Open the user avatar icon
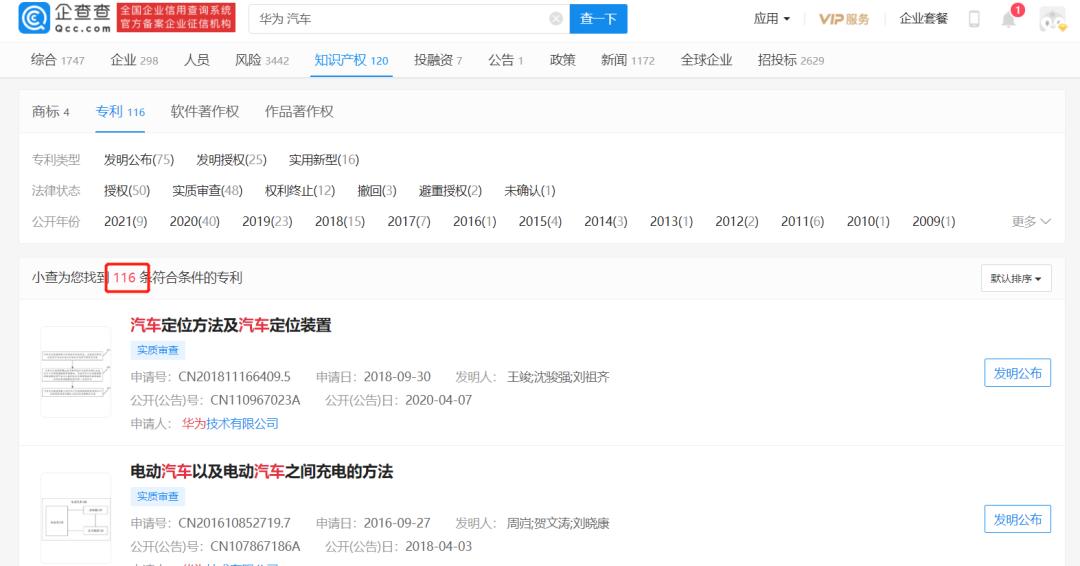Screen dimensions: 1080x566 pos(1052,19)
